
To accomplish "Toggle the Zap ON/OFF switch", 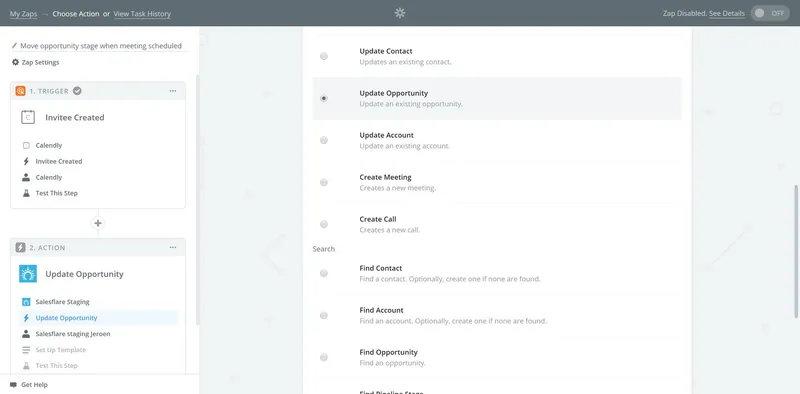I will (770, 13).
